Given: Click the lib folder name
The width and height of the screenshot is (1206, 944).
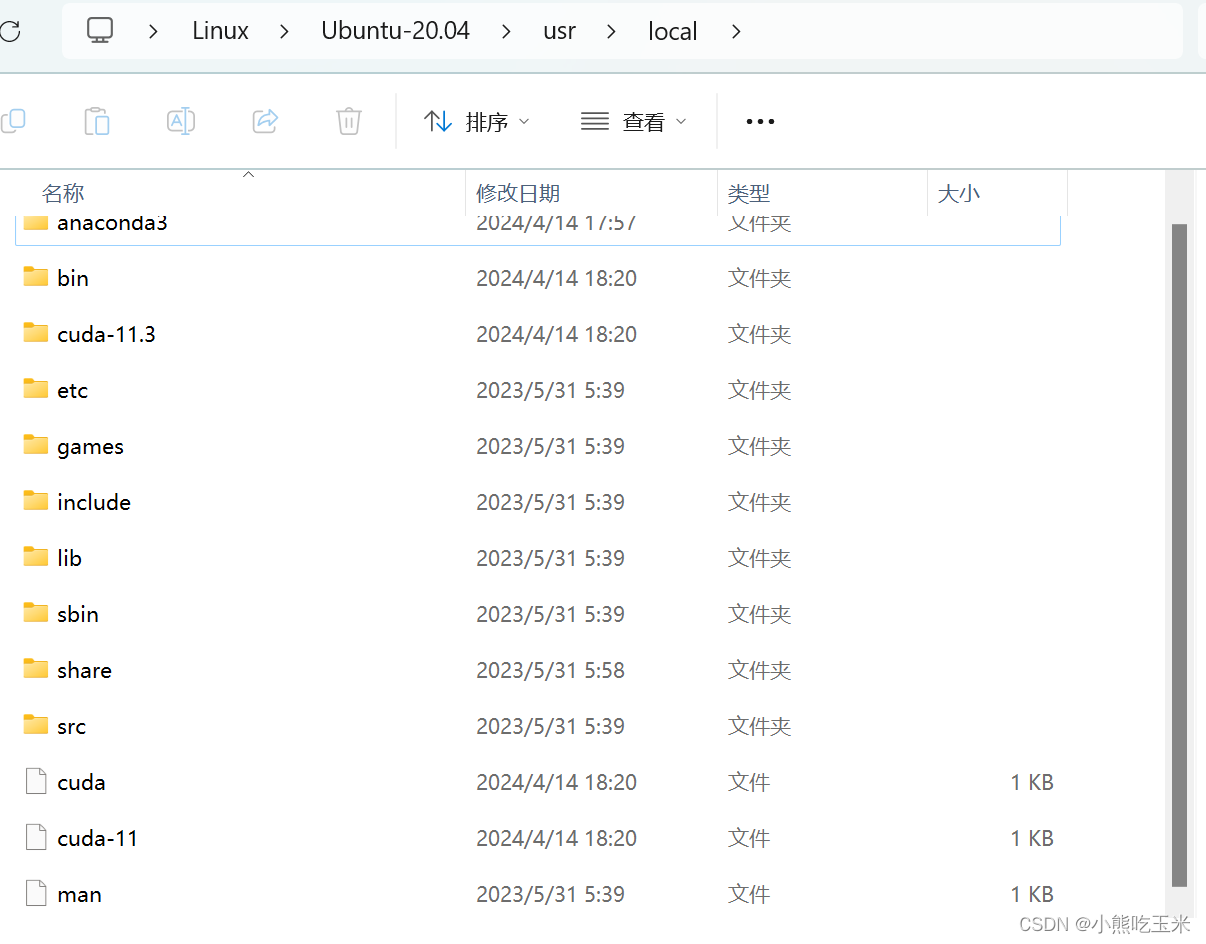Looking at the screenshot, I should [x=70, y=558].
